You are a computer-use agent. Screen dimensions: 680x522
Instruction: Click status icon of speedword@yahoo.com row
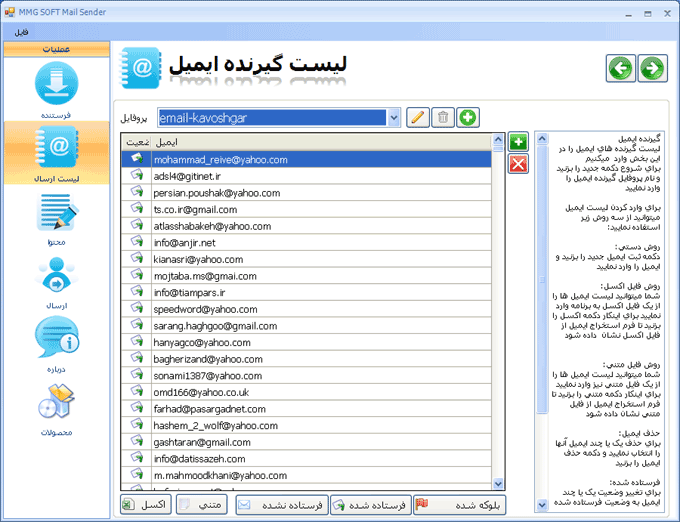(x=137, y=308)
